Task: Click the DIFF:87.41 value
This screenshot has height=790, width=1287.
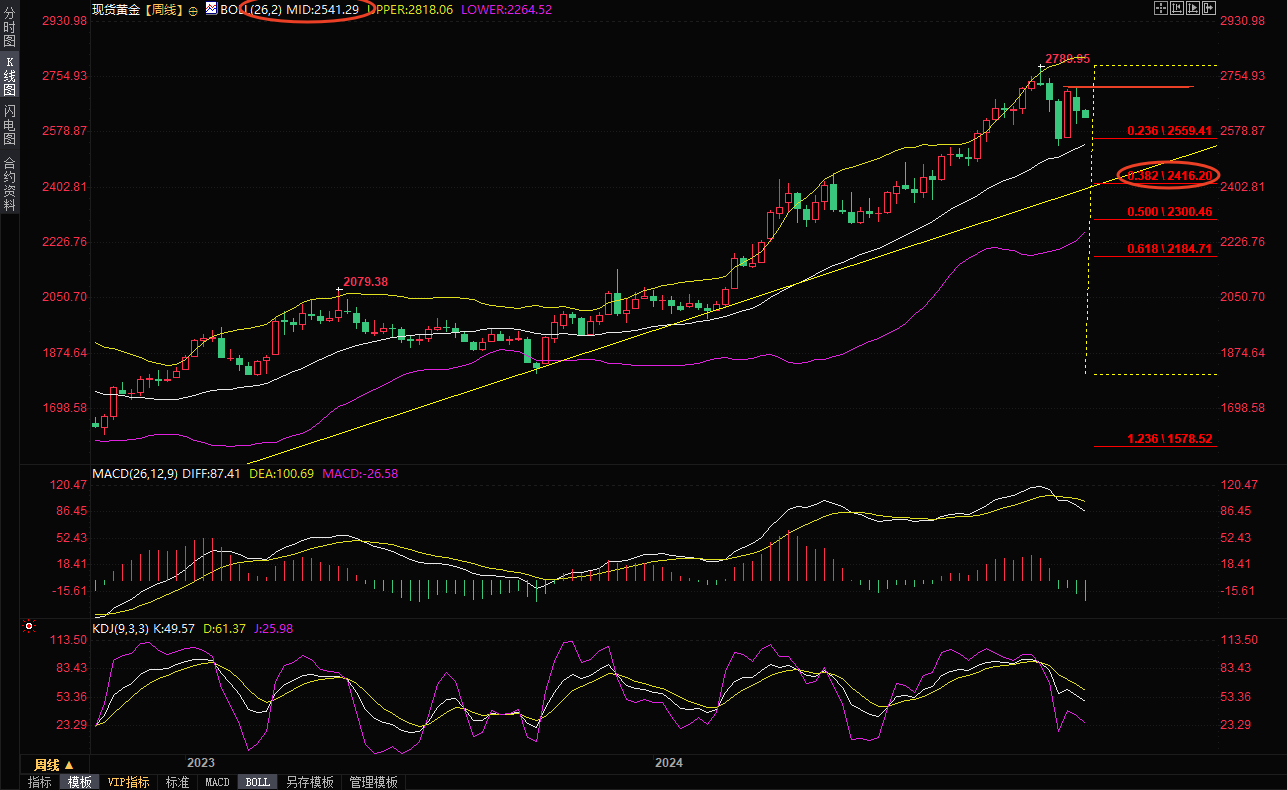Action: click(x=211, y=473)
